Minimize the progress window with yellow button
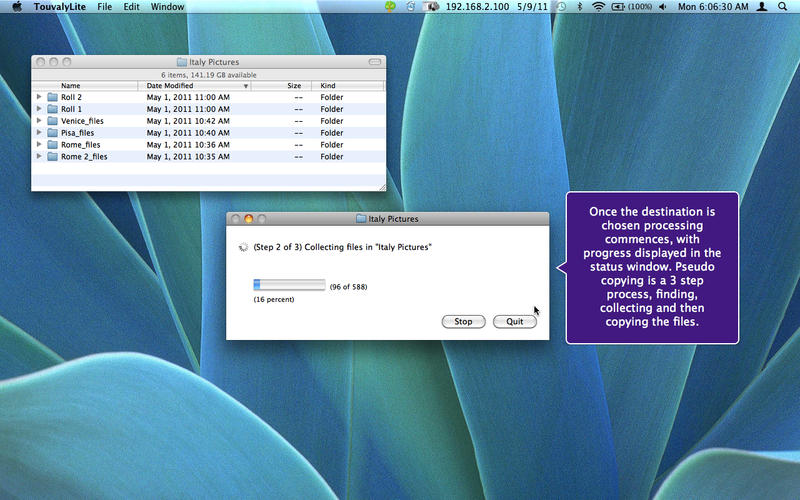 pyautogui.click(x=248, y=218)
